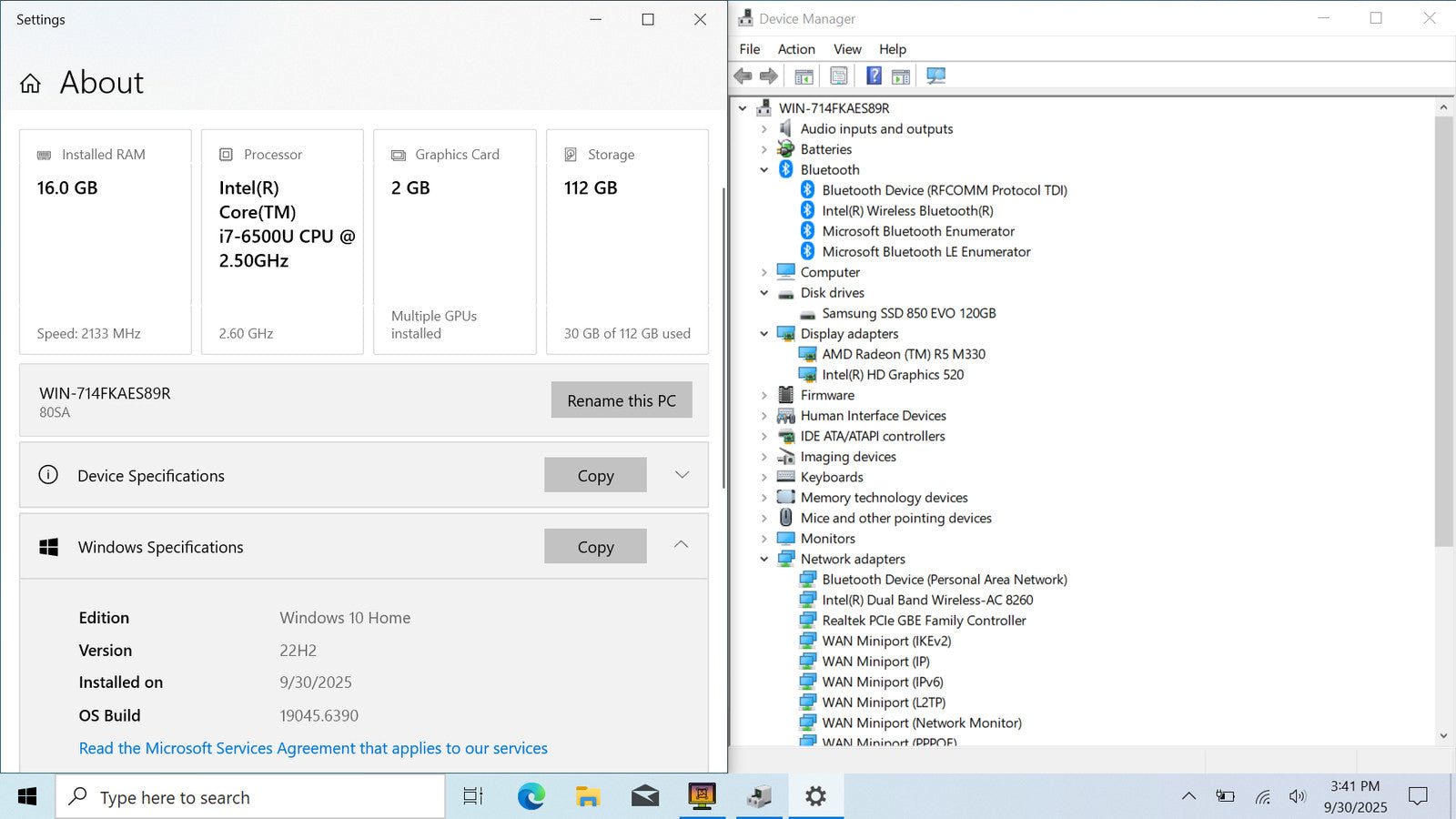
Task: Collapse the Disk drives node
Action: pos(764,293)
